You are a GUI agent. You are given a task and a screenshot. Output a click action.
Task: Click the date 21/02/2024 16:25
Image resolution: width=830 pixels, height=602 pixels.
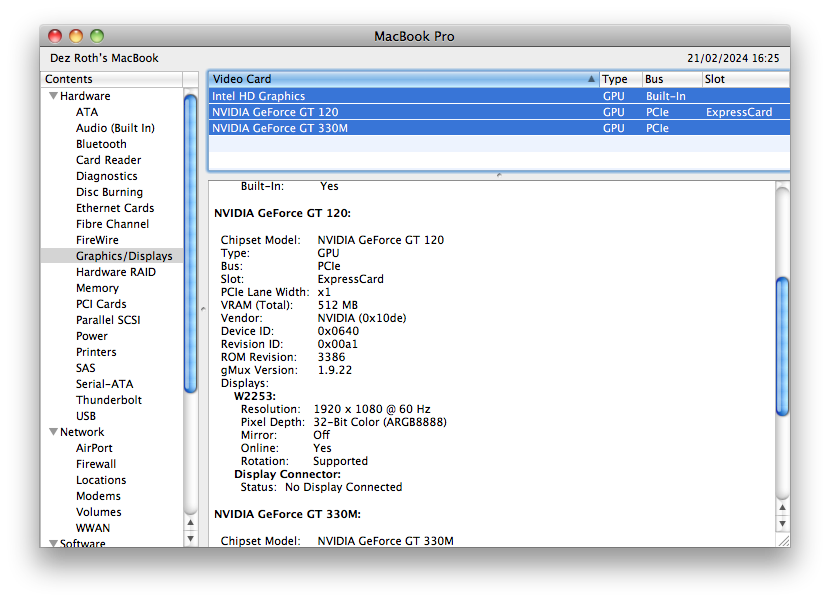click(733, 58)
